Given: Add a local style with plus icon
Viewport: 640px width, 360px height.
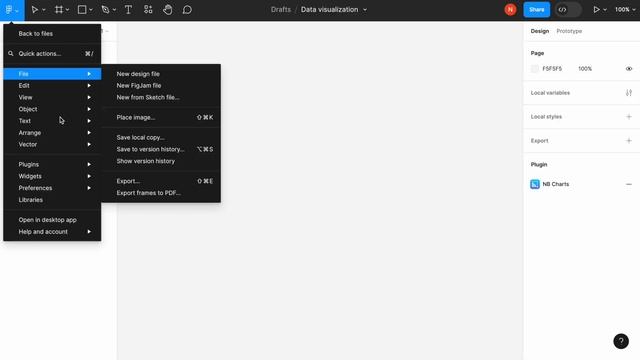Looking at the screenshot, I should click(x=629, y=117).
